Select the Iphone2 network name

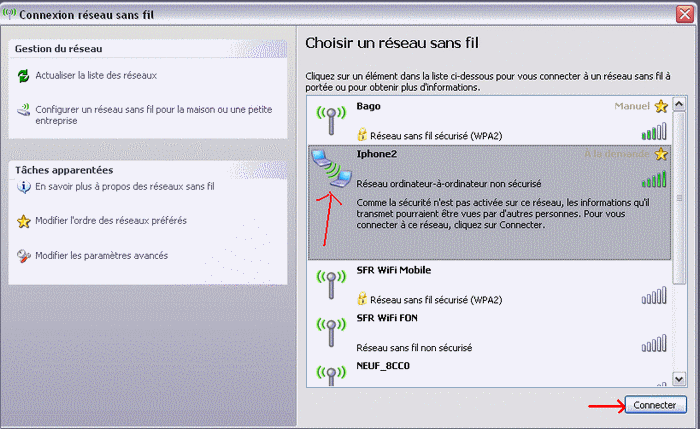click(x=376, y=154)
